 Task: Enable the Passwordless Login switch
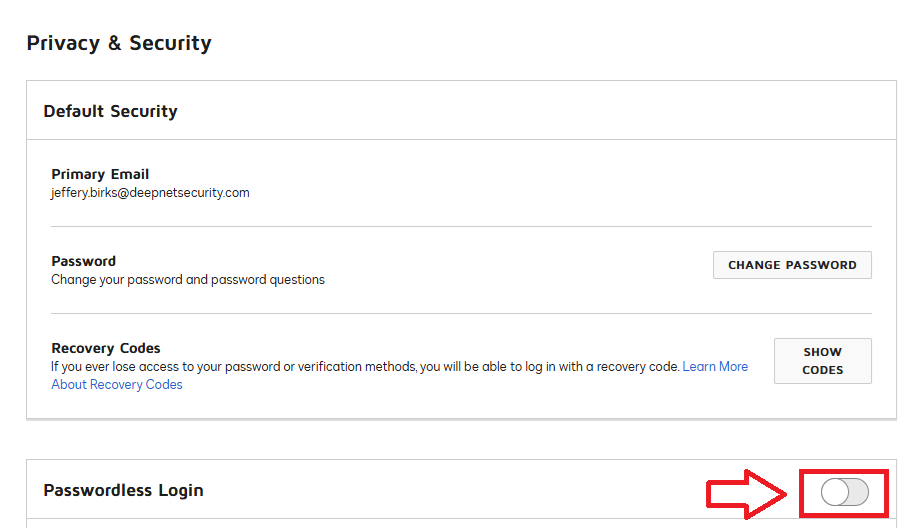coord(845,491)
